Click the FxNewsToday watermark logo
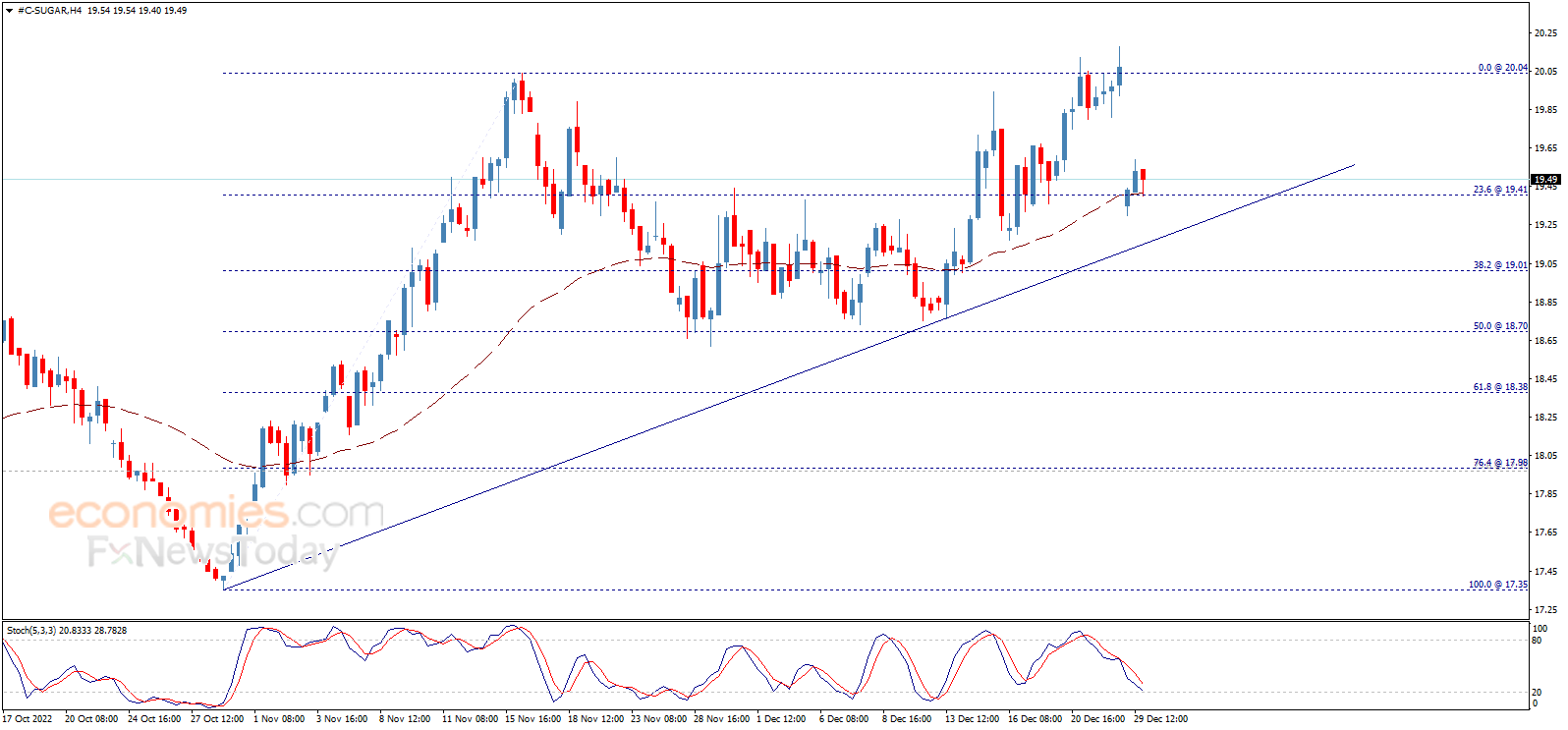 [212, 552]
